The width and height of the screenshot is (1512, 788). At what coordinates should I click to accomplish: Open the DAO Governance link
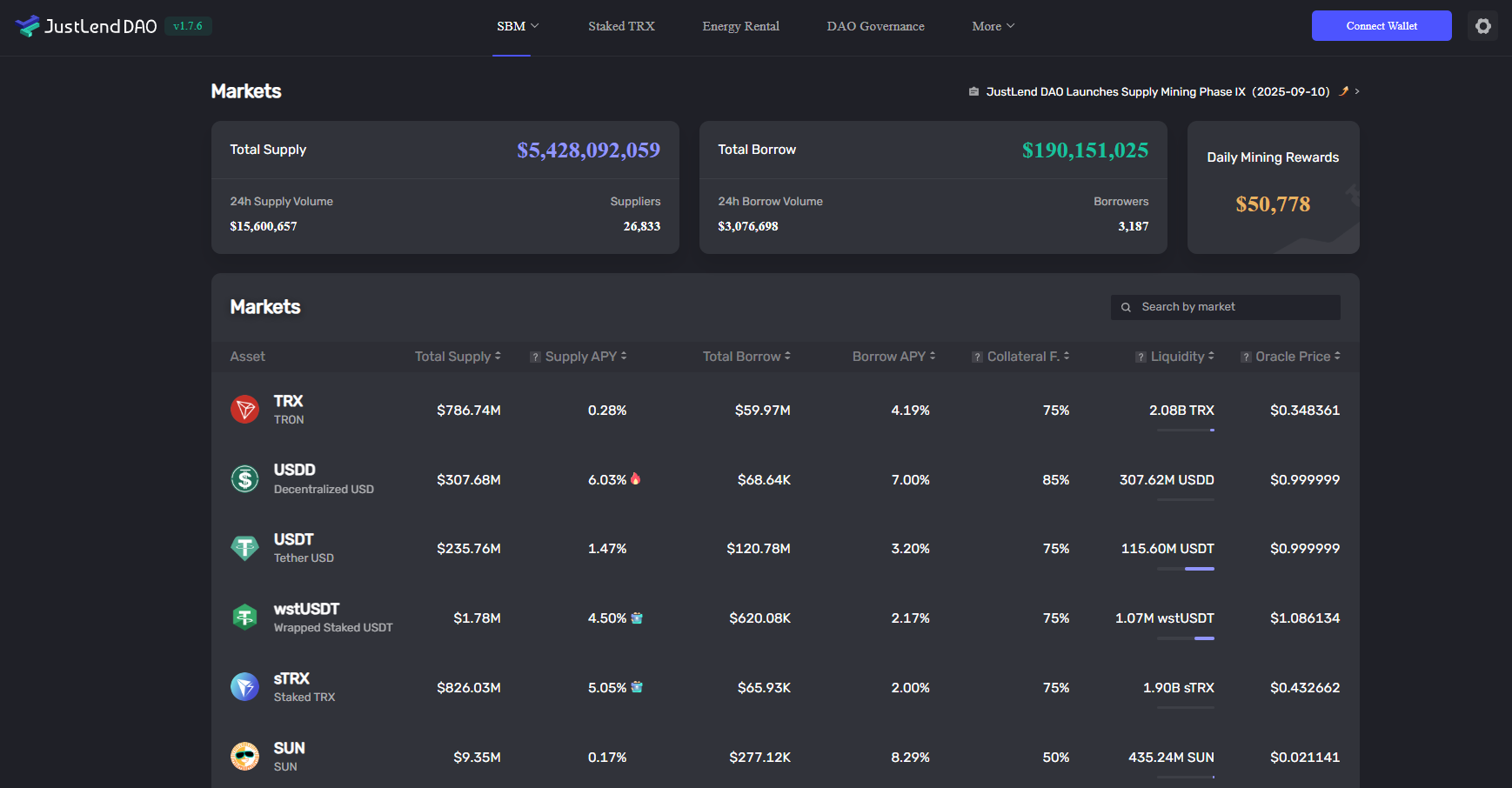(875, 26)
